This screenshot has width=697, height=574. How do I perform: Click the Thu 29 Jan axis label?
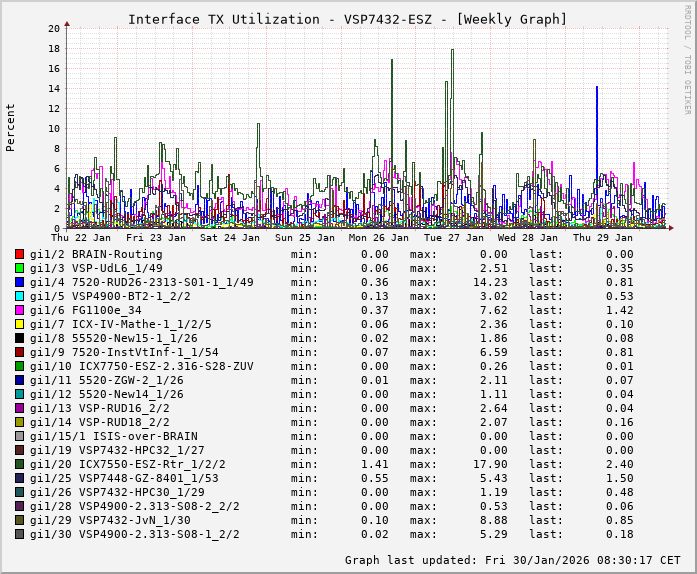coord(602,238)
